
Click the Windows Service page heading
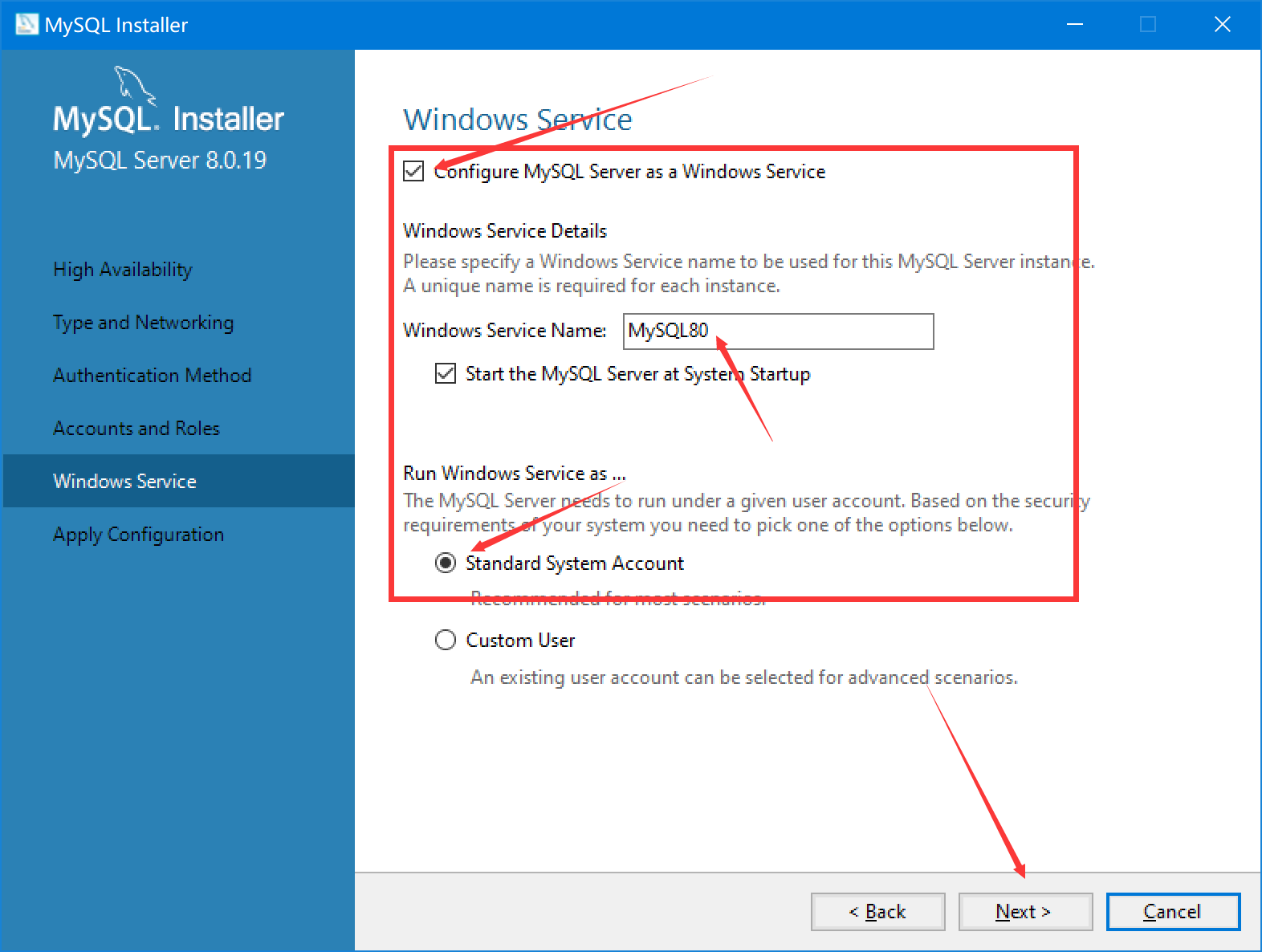tap(518, 120)
